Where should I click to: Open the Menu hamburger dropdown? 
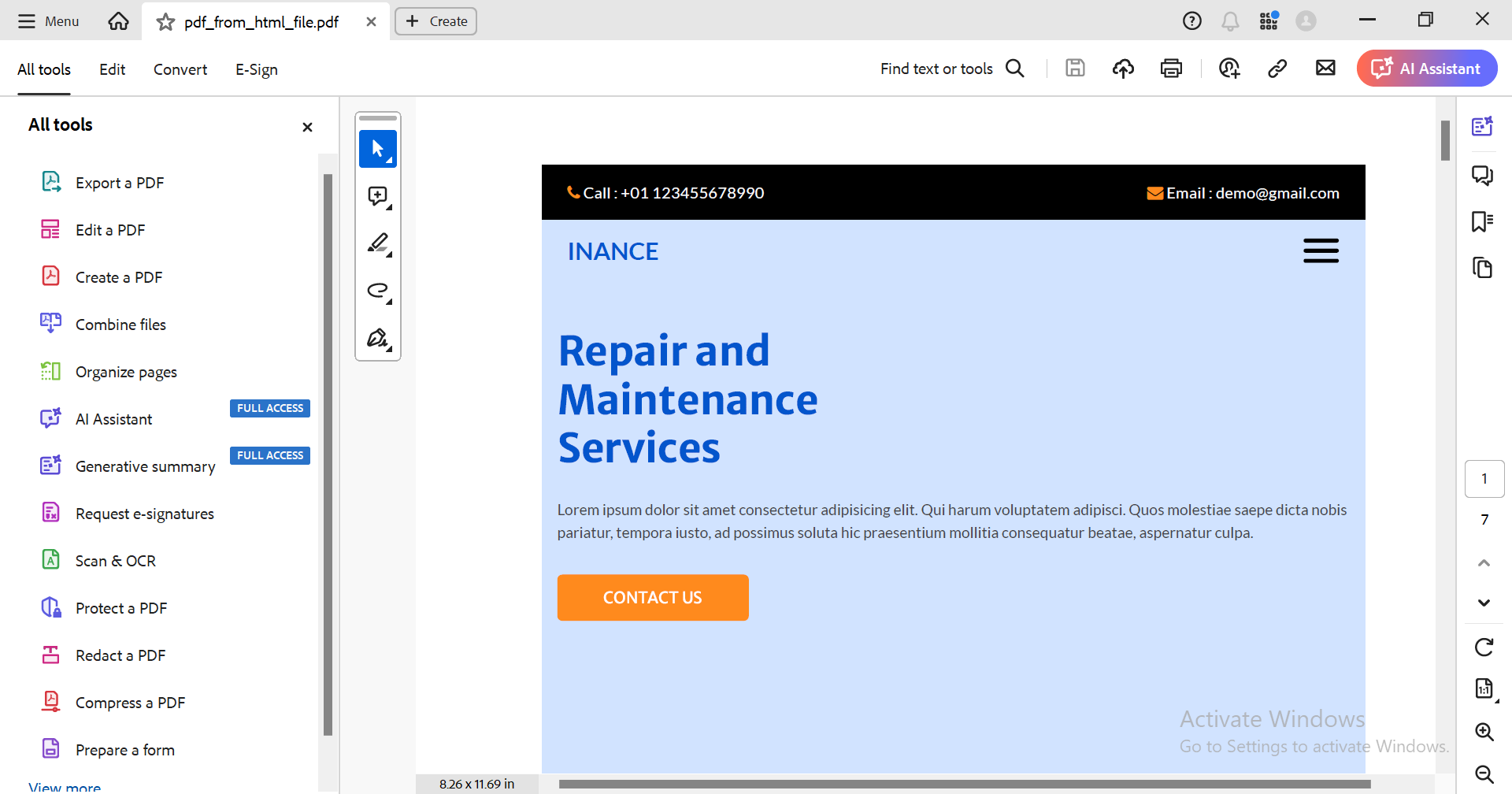(x=49, y=21)
